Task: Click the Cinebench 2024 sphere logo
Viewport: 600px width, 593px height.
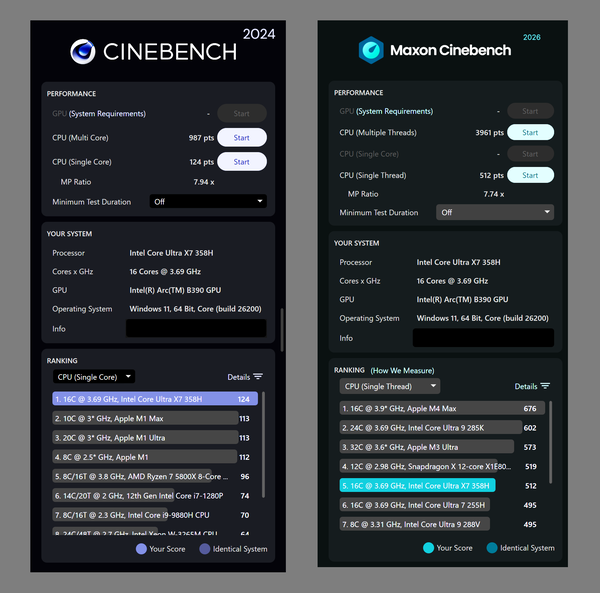Action: point(83,52)
